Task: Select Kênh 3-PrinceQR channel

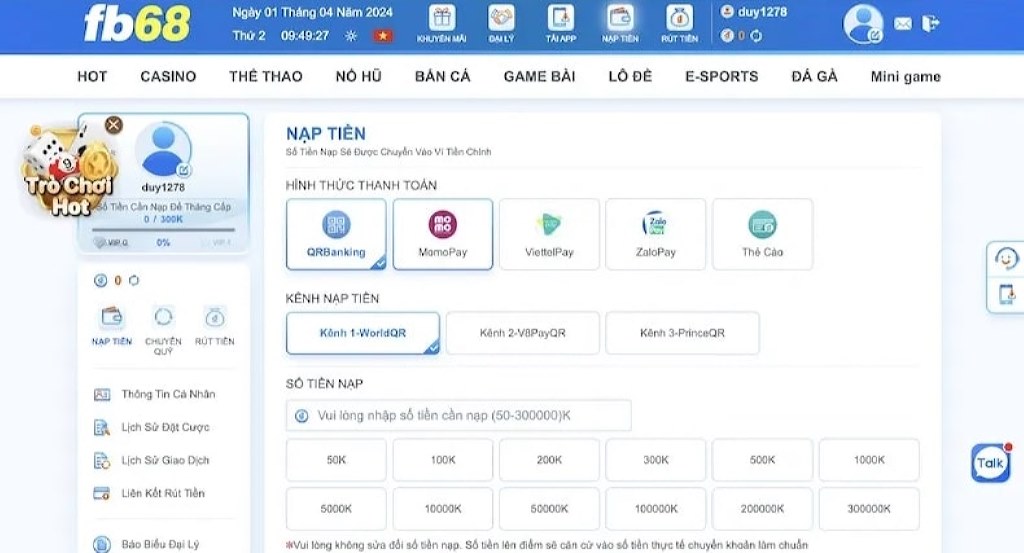Action: tap(682, 333)
